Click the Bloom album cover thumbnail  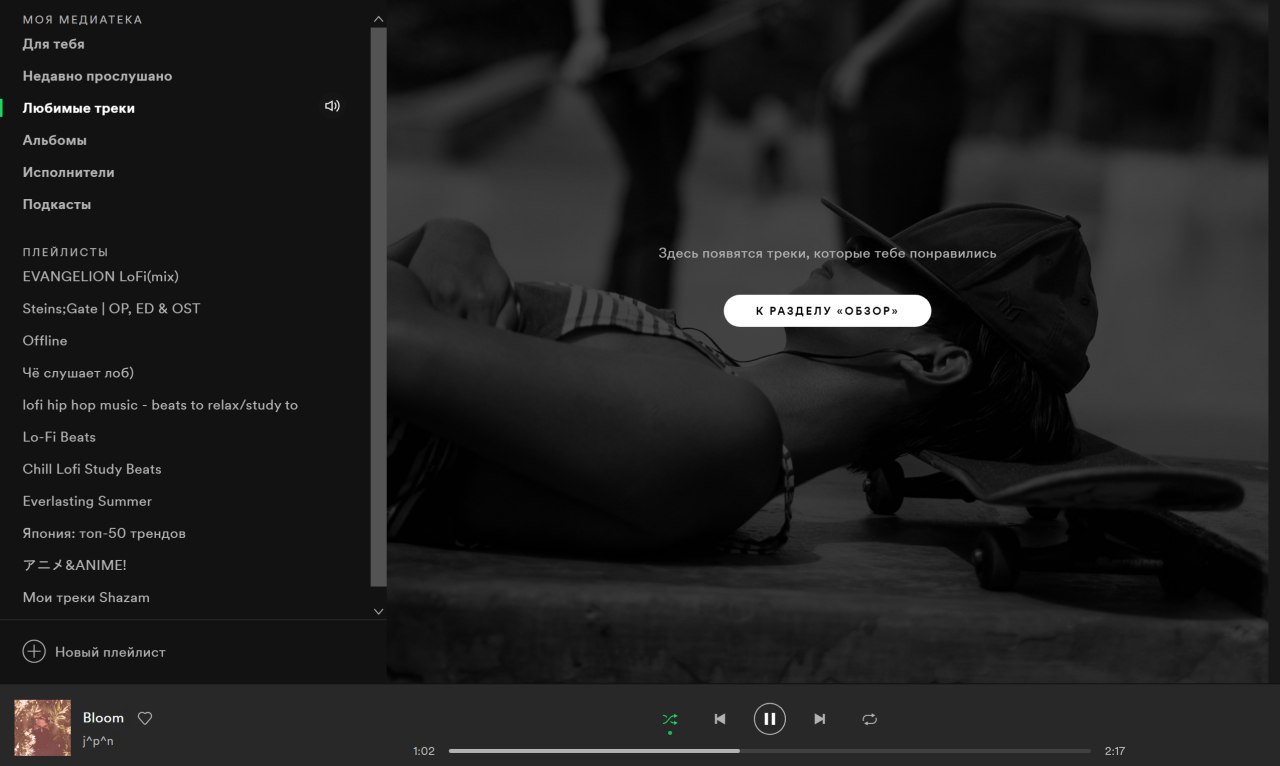point(42,728)
